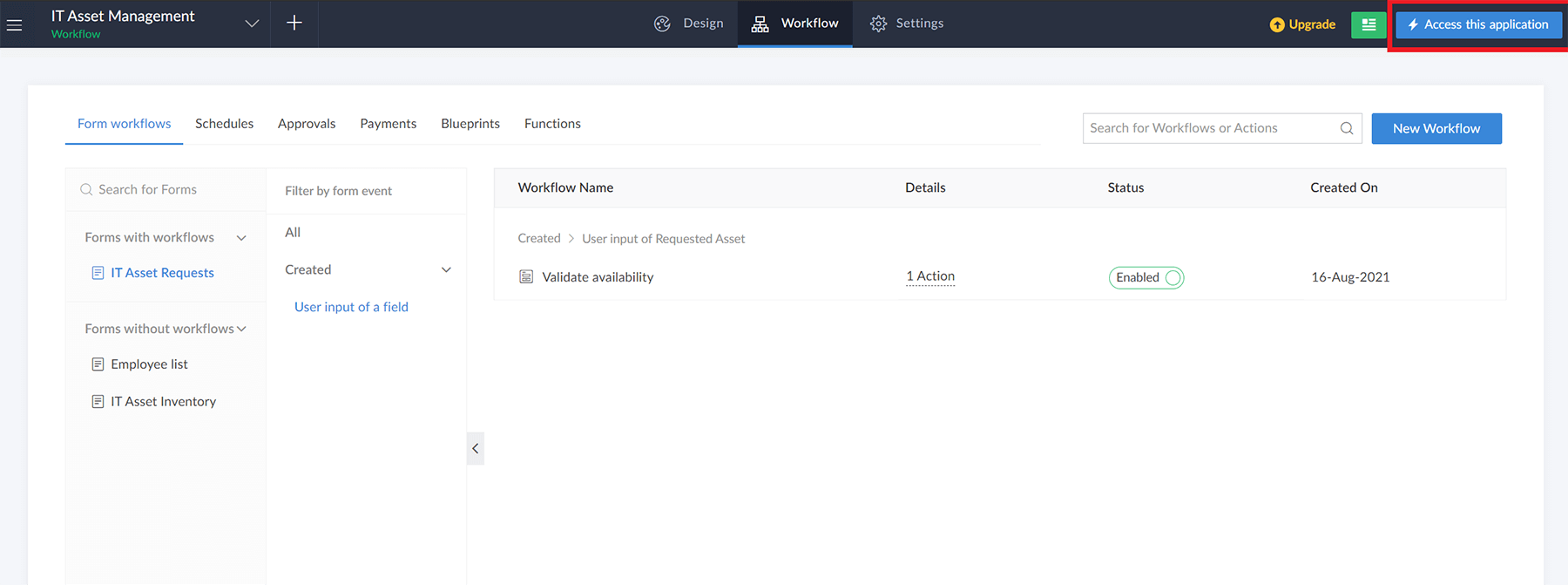Click the plus icon to add new
Screen dimensions: 1568x585
[x=294, y=24]
